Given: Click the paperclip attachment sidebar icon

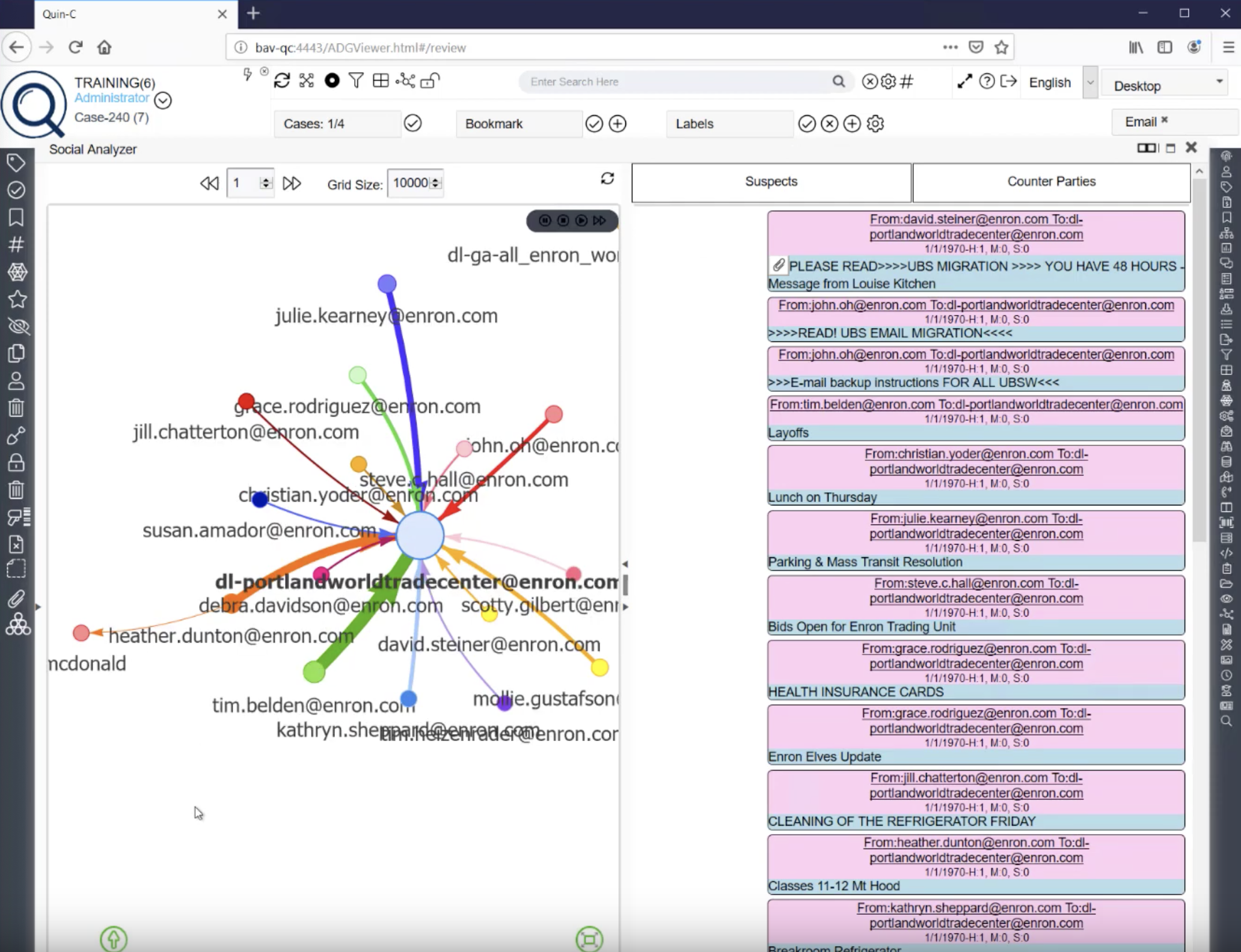Looking at the screenshot, I should point(16,599).
